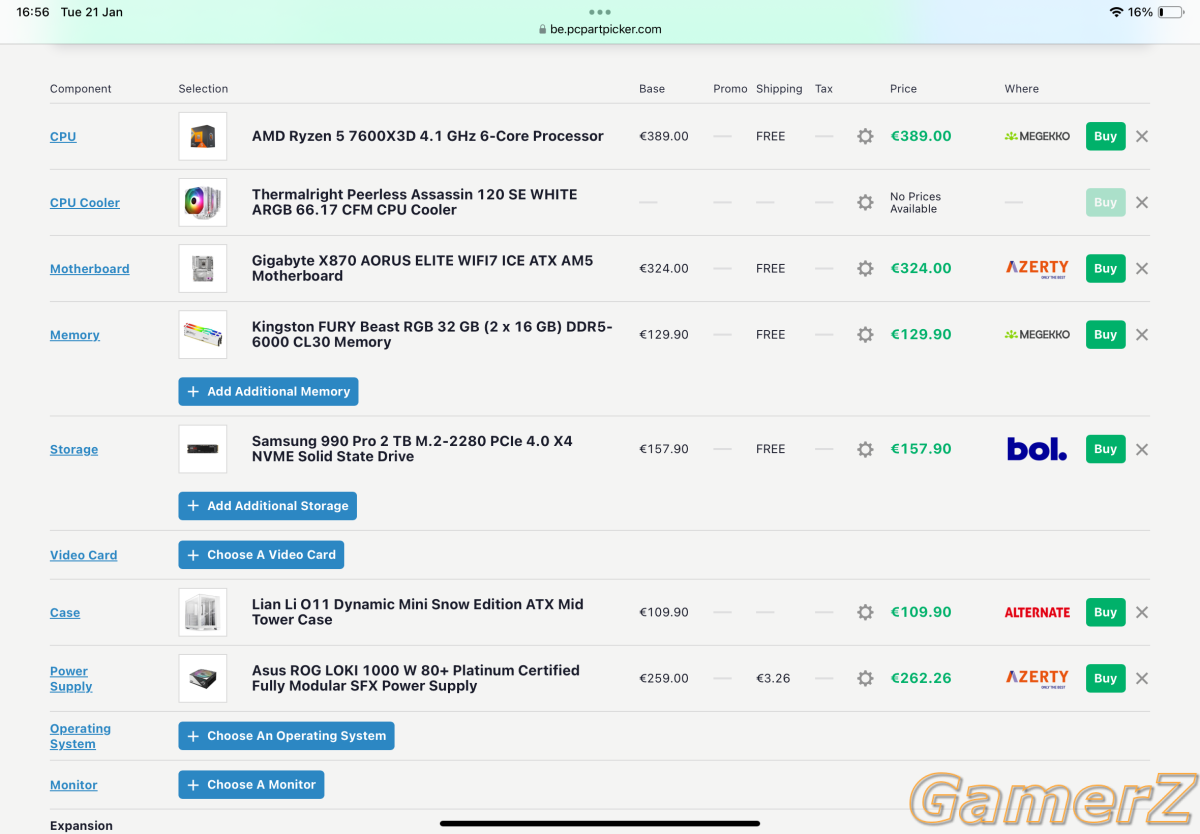The image size is (1200, 834).
Task: Open the Kingston FURY Beast RGB product name
Action: [x=432, y=335]
